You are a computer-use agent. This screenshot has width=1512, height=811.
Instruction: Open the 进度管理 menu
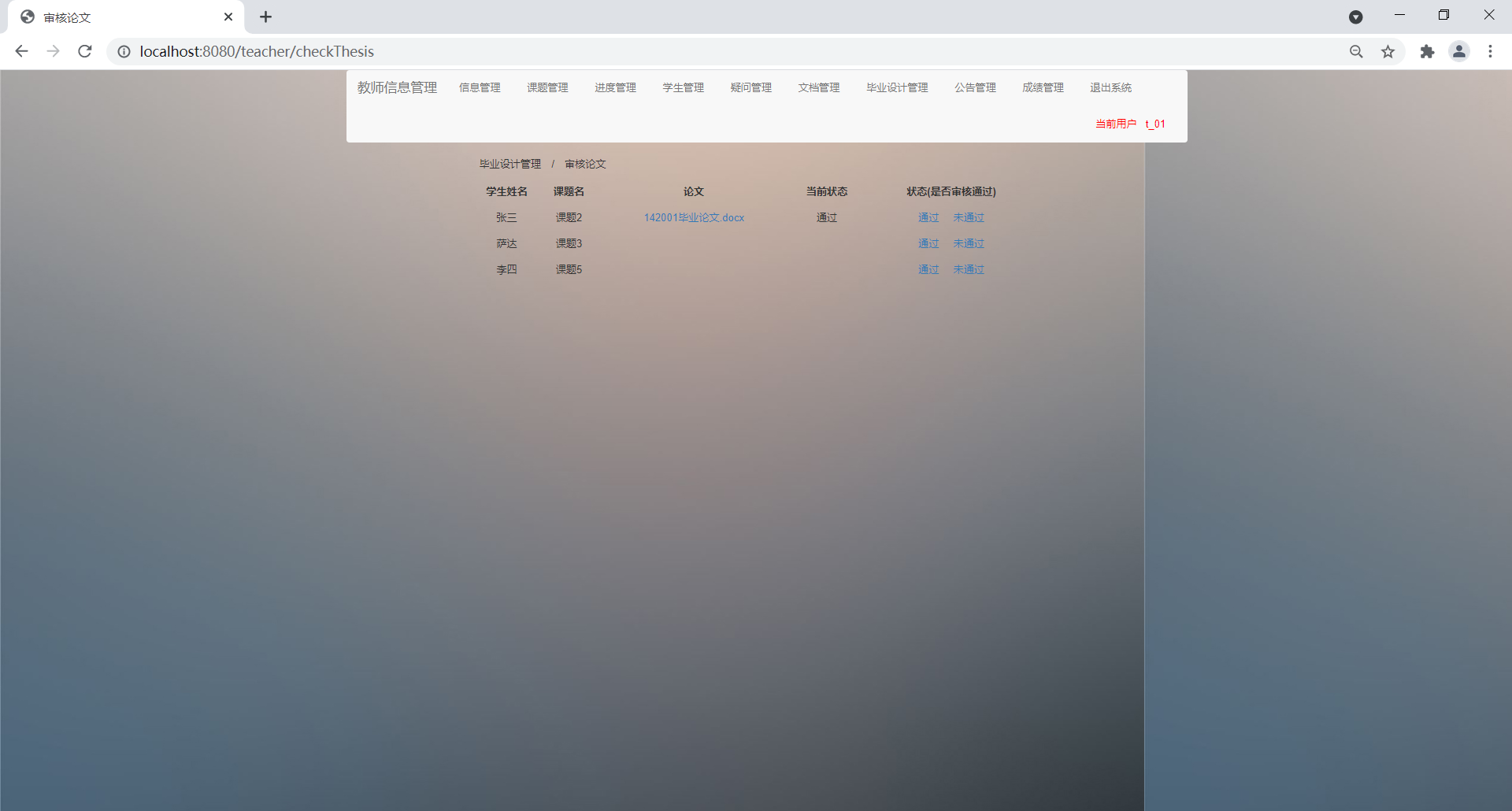tap(615, 87)
